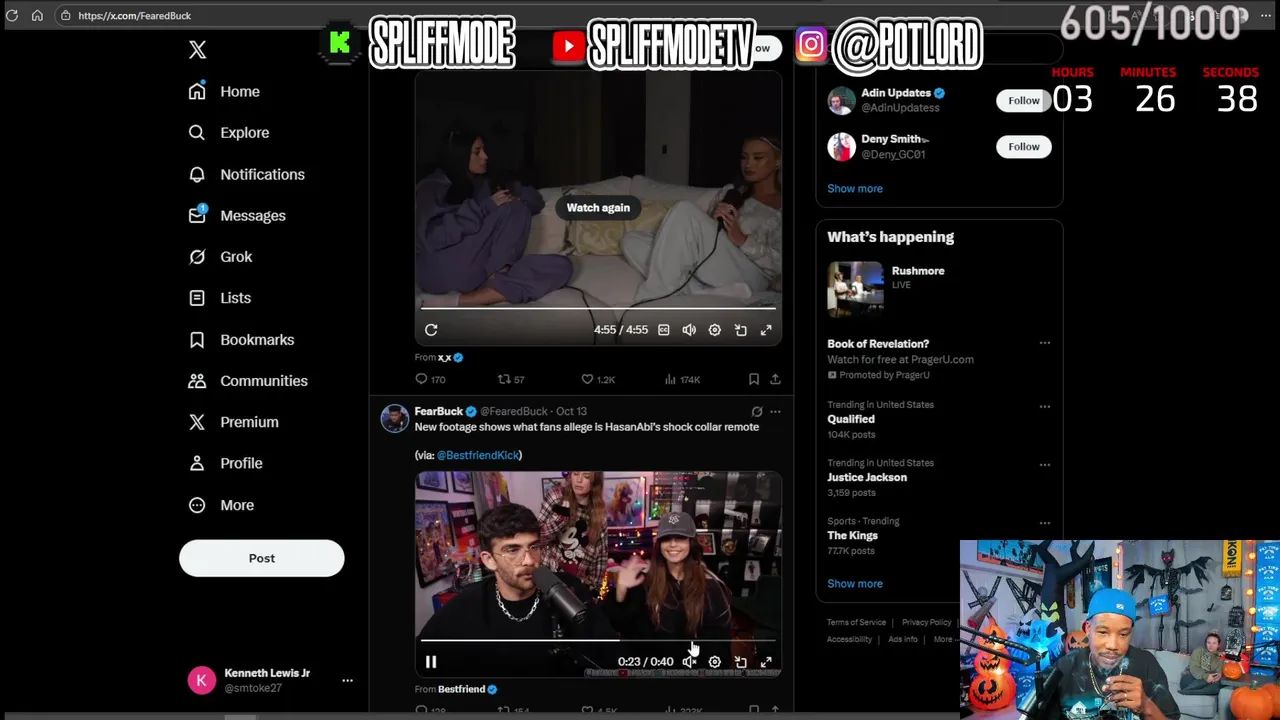Screen dimensions: 1280x720
Task: Open the Accessibility footer link
Action: click(849, 639)
